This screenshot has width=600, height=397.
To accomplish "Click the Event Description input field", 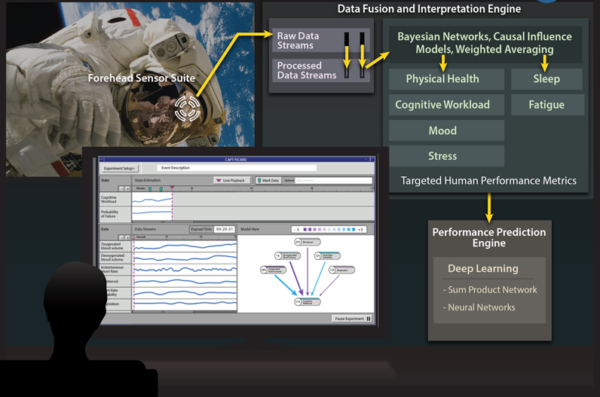I will click(237, 168).
